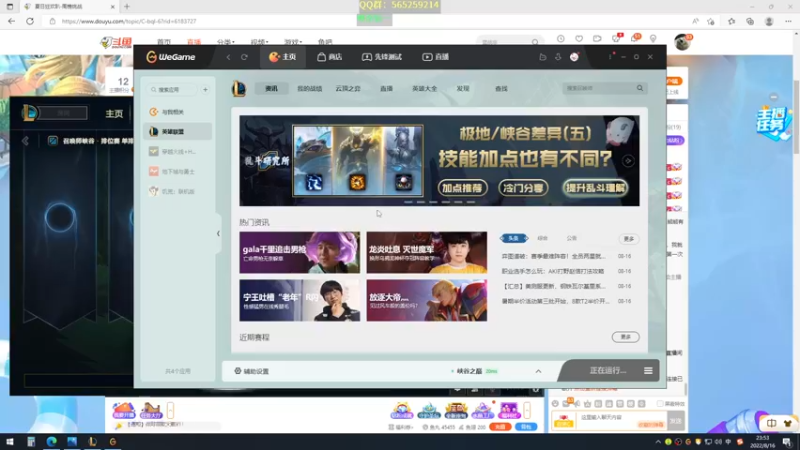Click the download icon in the WeGame title bar
The image size is (800, 450).
[558, 57]
